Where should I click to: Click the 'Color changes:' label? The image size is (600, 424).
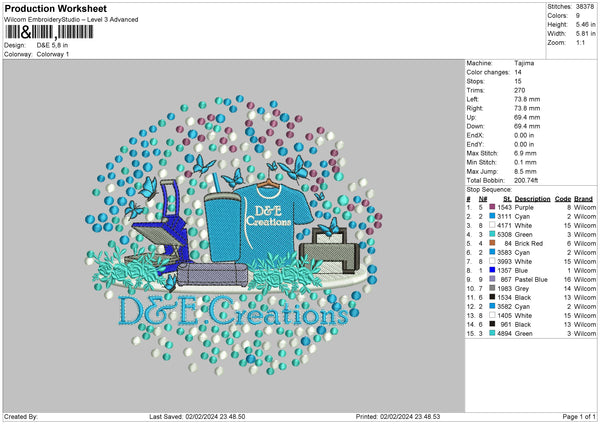point(488,72)
